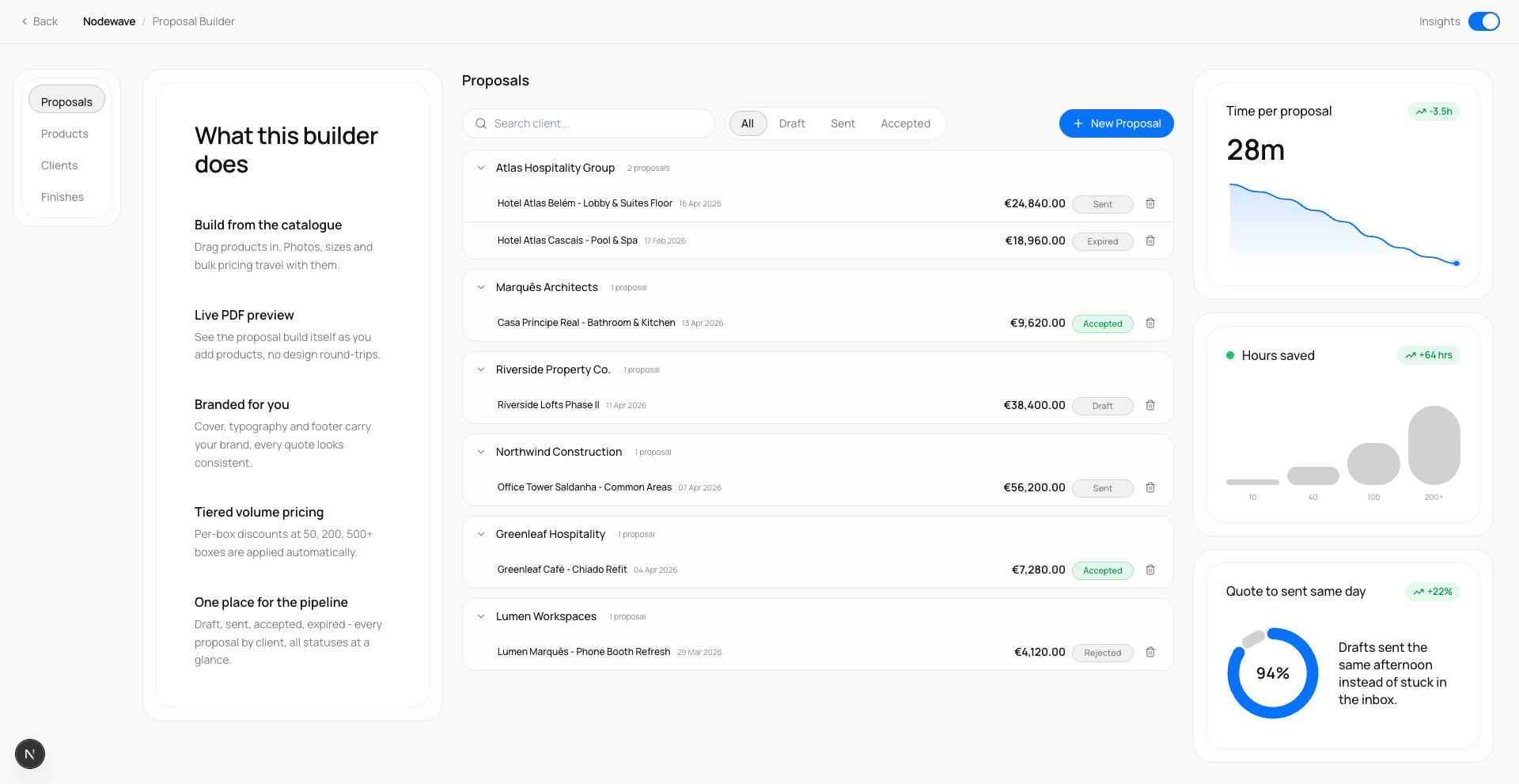1519x784 pixels.
Task: Click the 200+ bar in Hours saved
Action: coord(1434,445)
